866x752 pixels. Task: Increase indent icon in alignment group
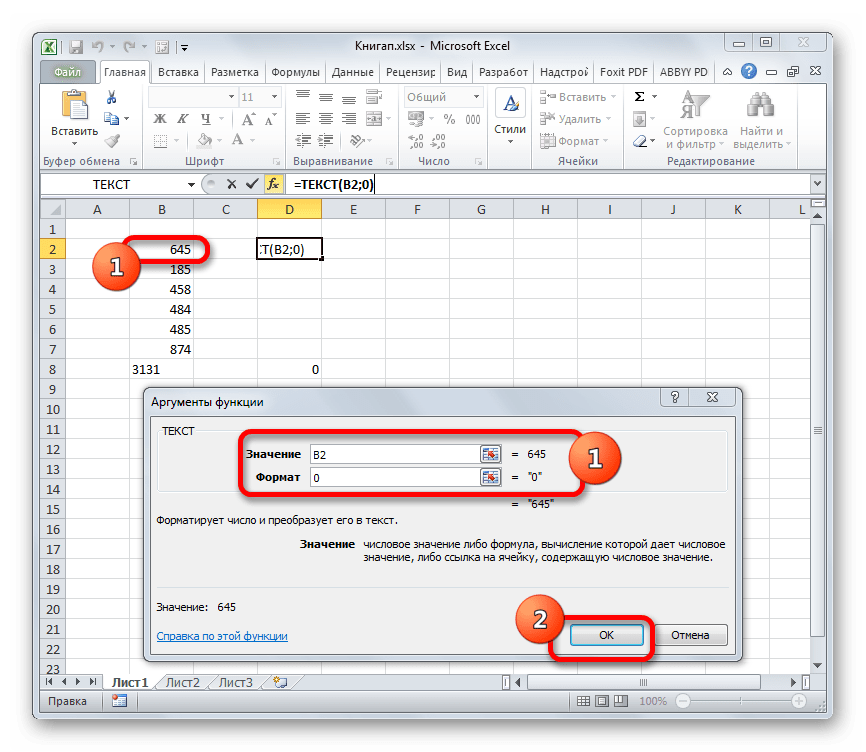pos(326,141)
